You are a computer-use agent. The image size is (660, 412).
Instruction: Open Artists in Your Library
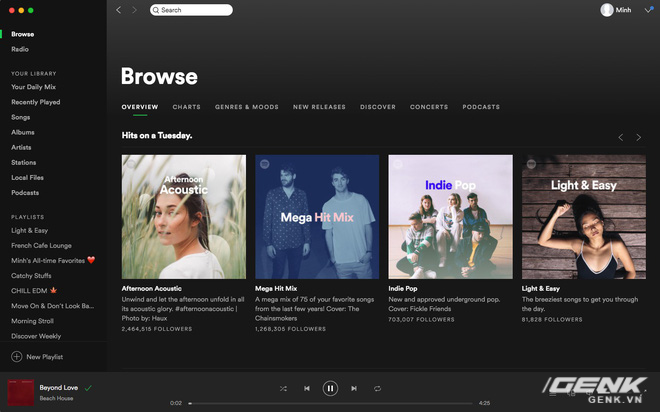(x=21, y=147)
